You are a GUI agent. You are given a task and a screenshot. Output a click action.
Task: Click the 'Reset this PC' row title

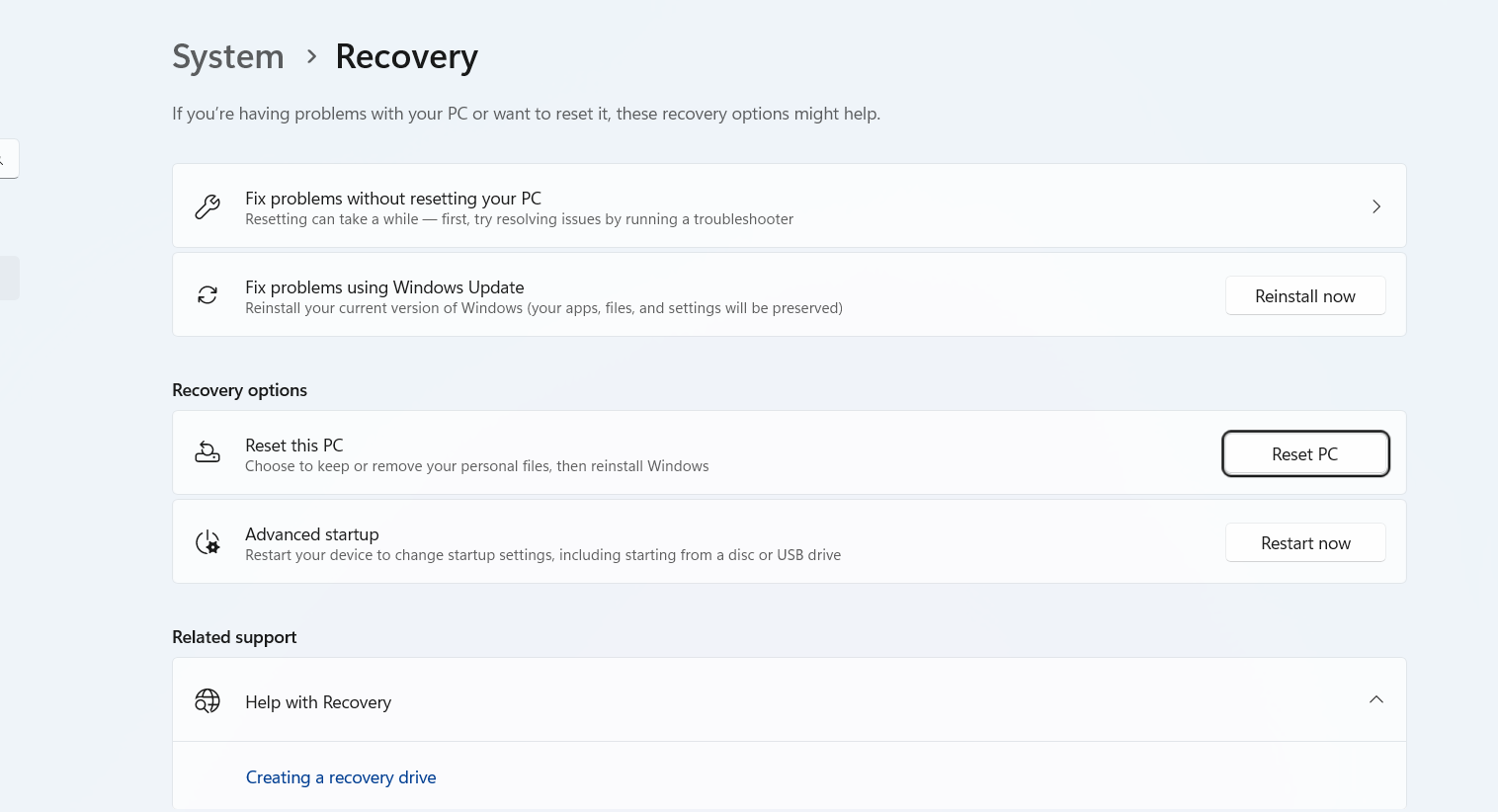[294, 446]
